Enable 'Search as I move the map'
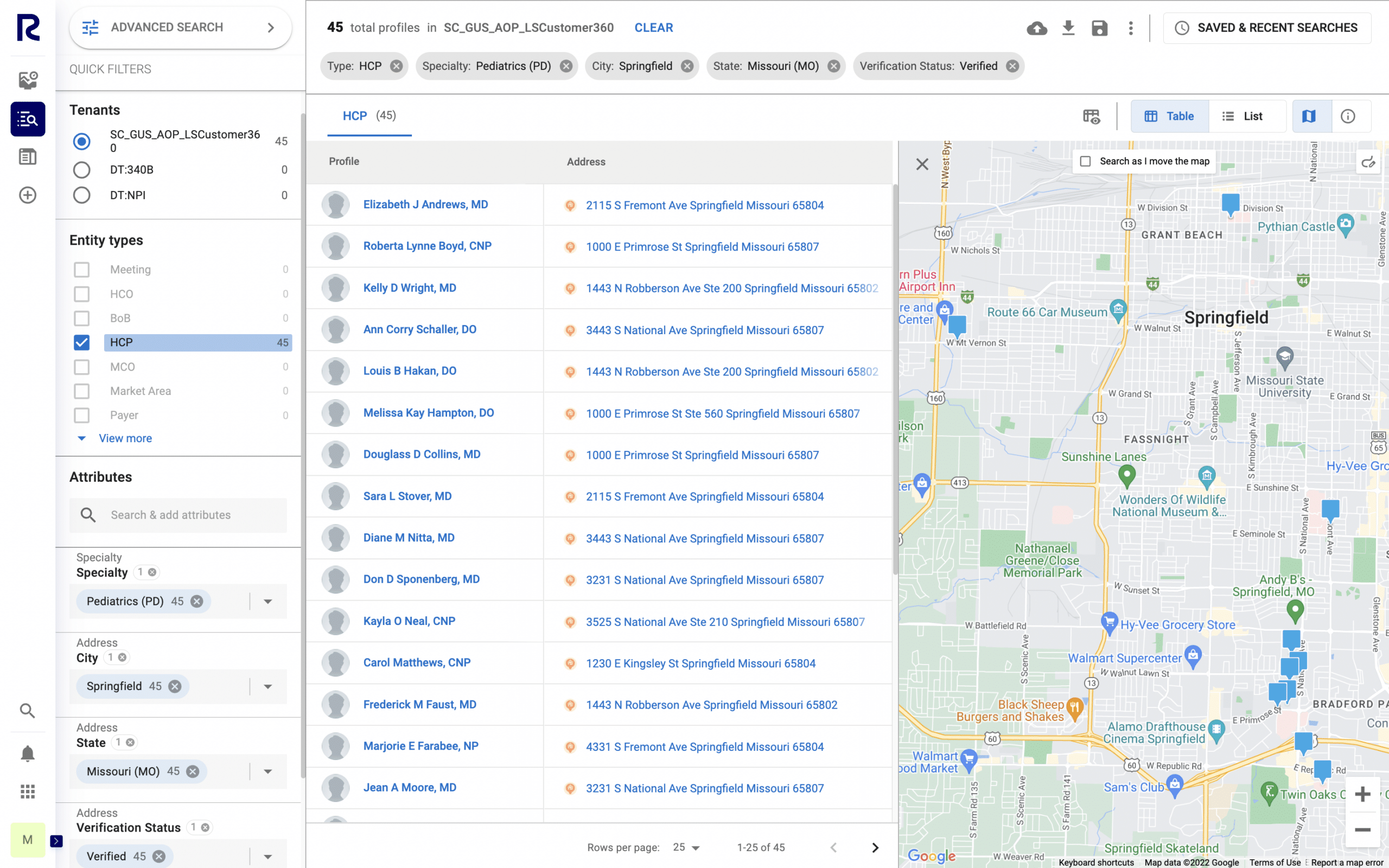The height and width of the screenshot is (868, 1389). coord(1085,162)
